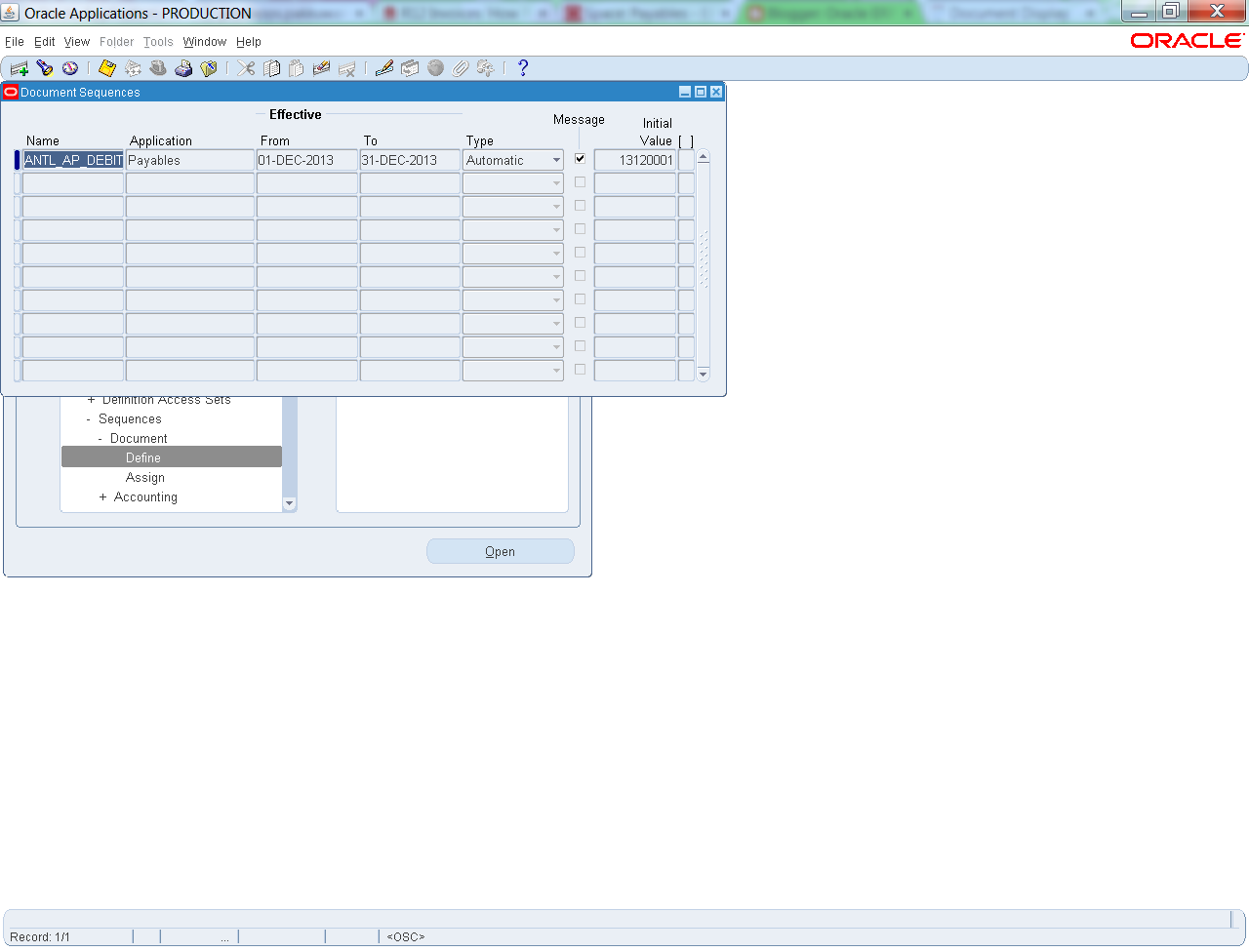Click the Edit Field pencil icon
This screenshot has width=1249, height=952.
pyautogui.click(x=384, y=68)
